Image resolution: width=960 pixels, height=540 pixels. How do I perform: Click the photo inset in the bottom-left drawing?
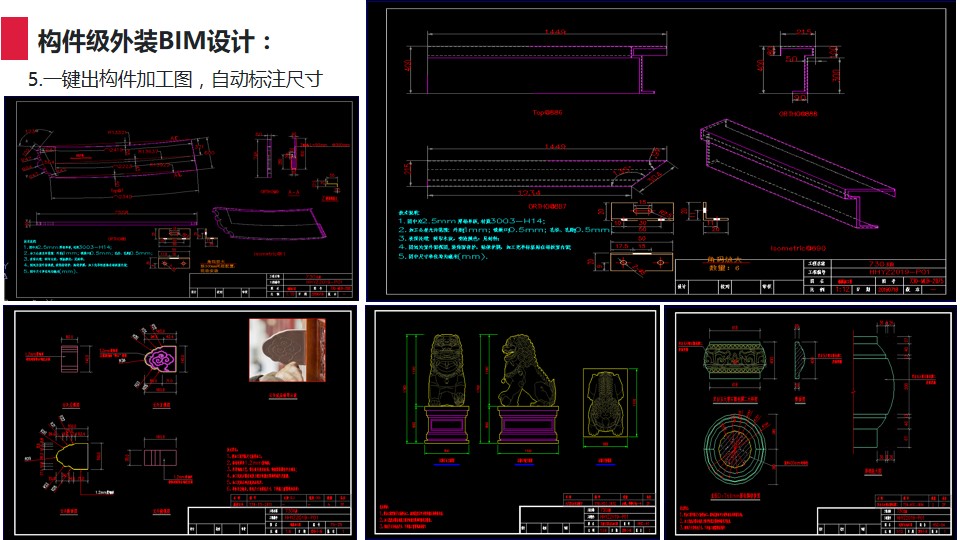286,350
